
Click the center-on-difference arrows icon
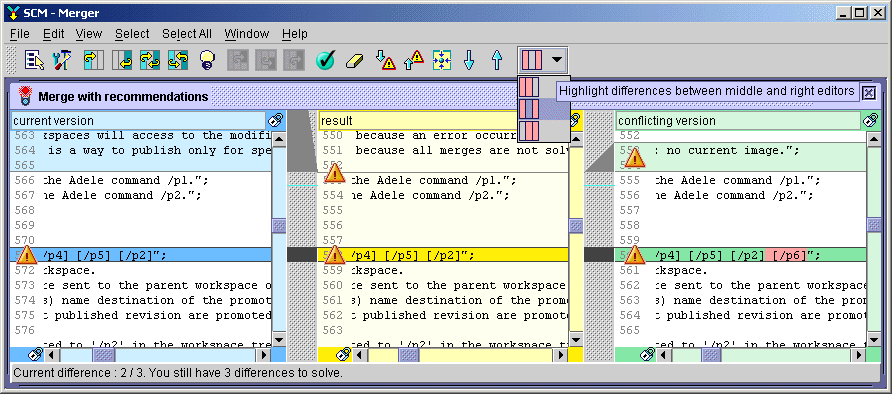(441, 60)
